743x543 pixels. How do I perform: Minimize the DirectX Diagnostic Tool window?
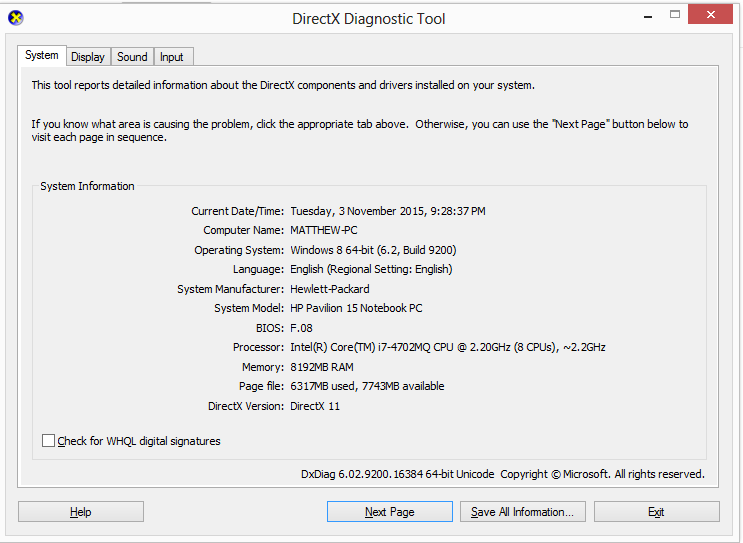click(x=648, y=16)
